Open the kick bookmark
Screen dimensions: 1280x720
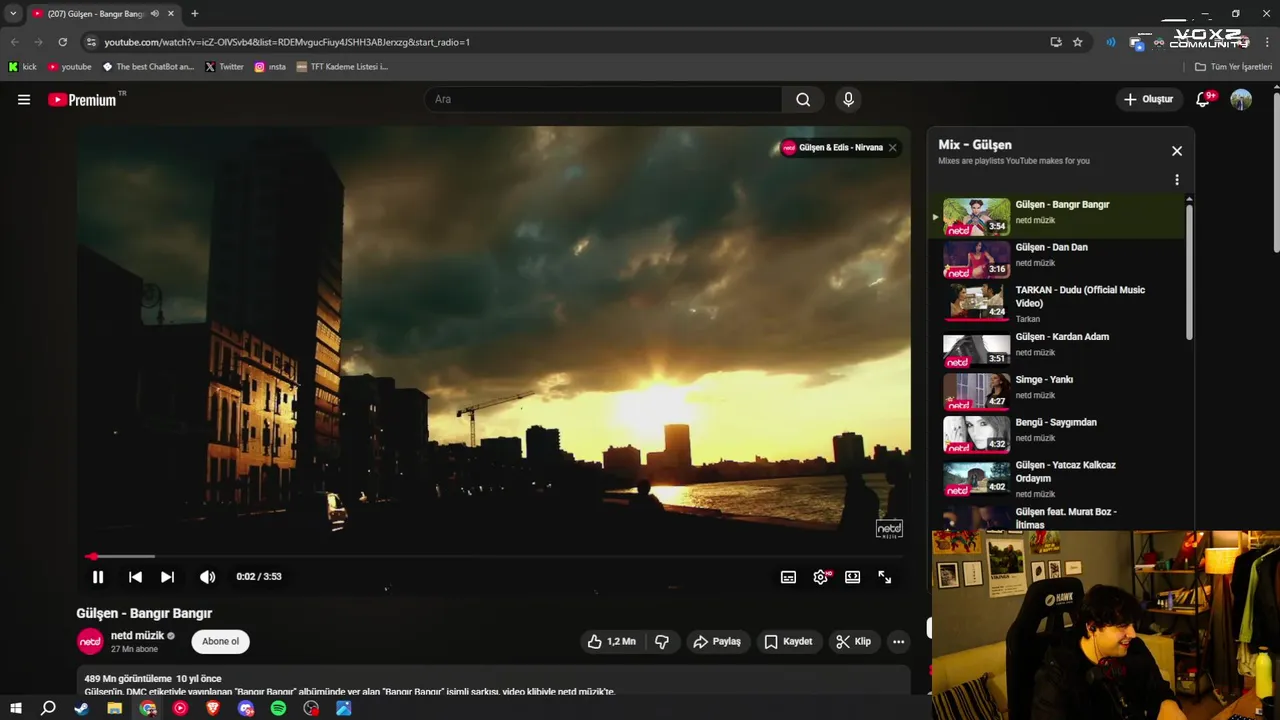(x=22, y=67)
